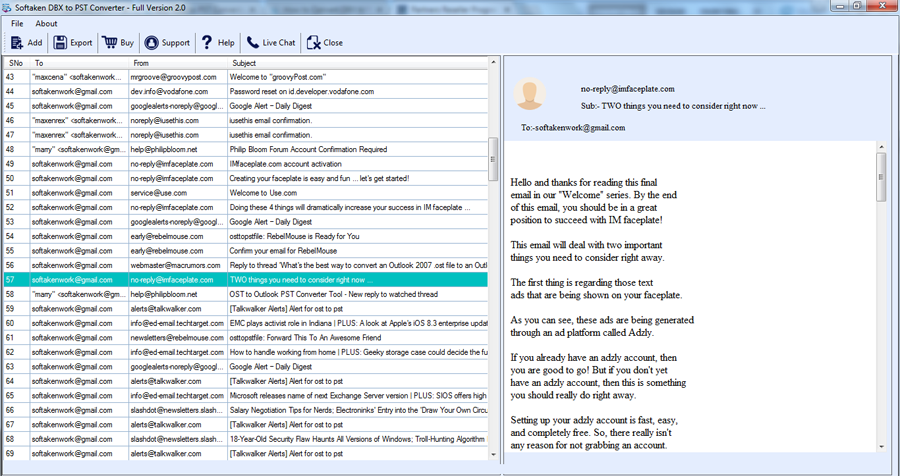Select row 45 Google Alert Daily Digest
900x476 pixels.
tap(246, 106)
